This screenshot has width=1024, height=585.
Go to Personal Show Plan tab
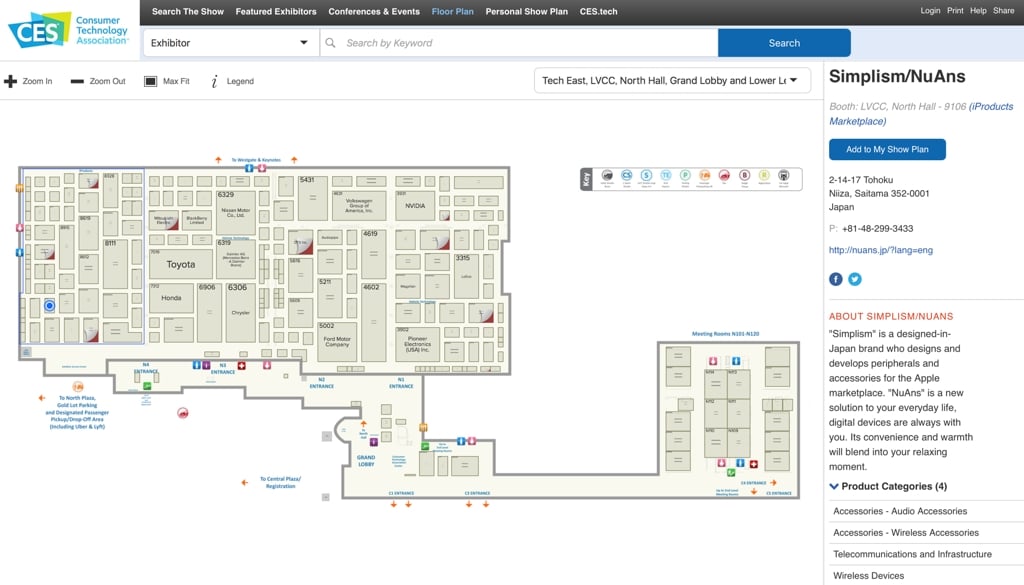pyautogui.click(x=526, y=12)
